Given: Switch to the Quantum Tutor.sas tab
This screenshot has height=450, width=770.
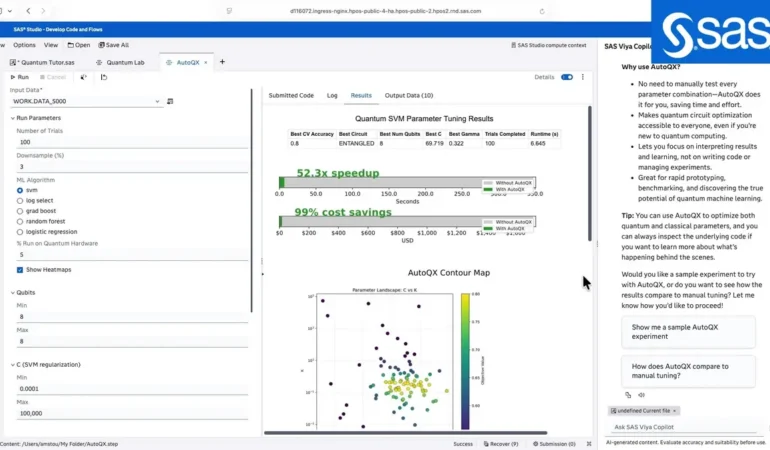Looking at the screenshot, I should (x=43, y=62).
